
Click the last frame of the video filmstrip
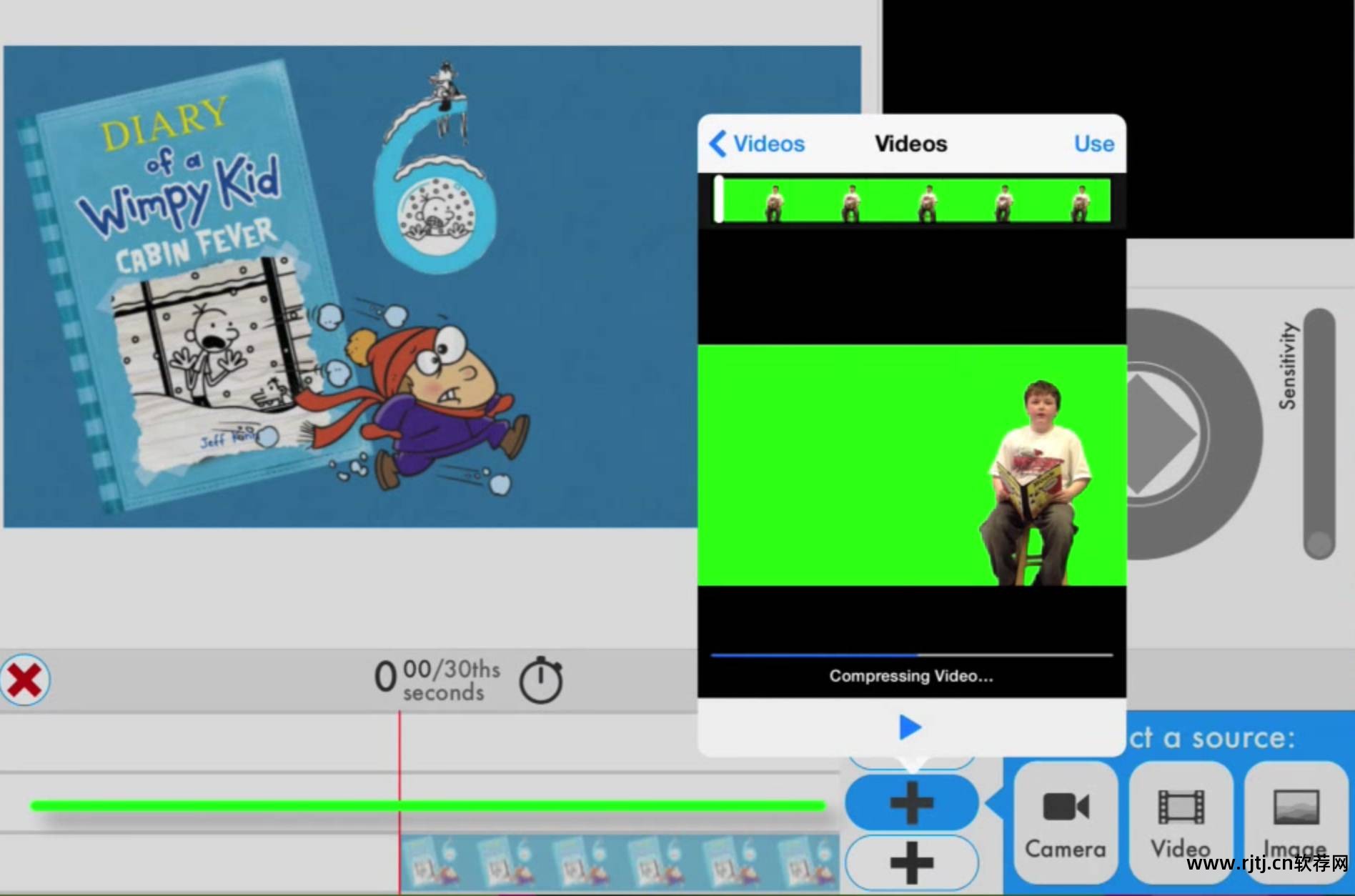point(1080,201)
